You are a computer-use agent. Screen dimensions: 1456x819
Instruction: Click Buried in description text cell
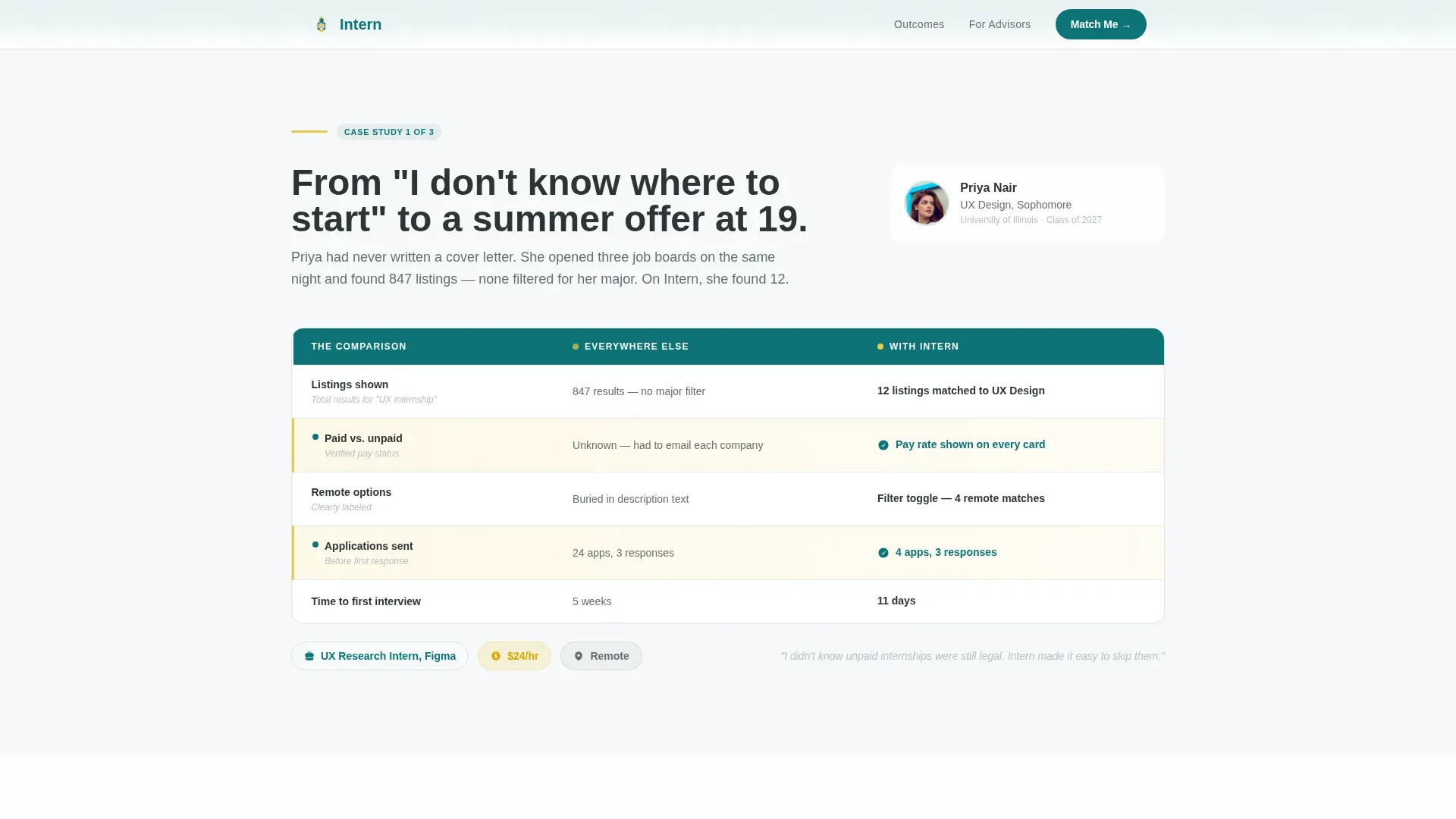pos(630,499)
